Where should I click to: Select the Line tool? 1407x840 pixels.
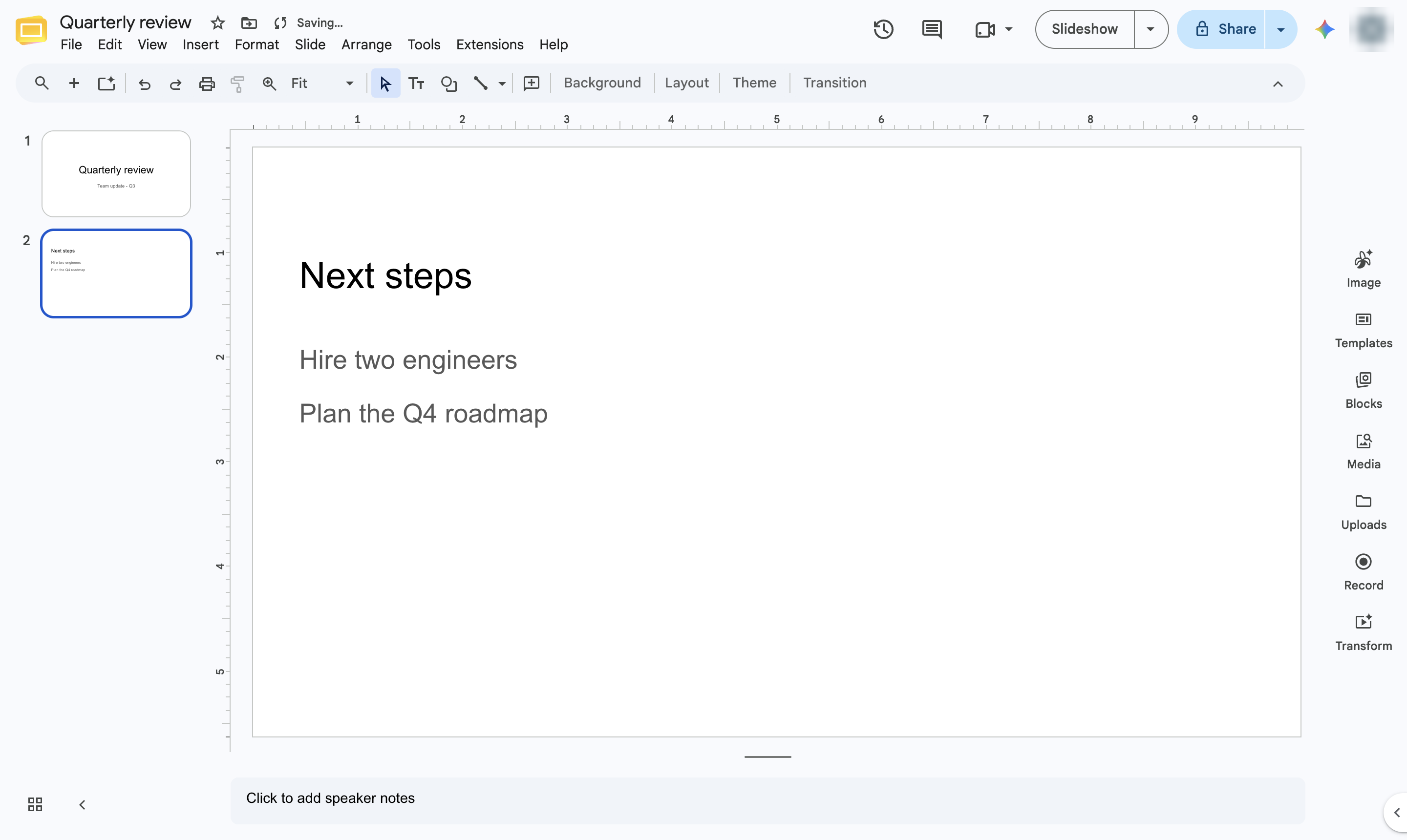(480, 83)
